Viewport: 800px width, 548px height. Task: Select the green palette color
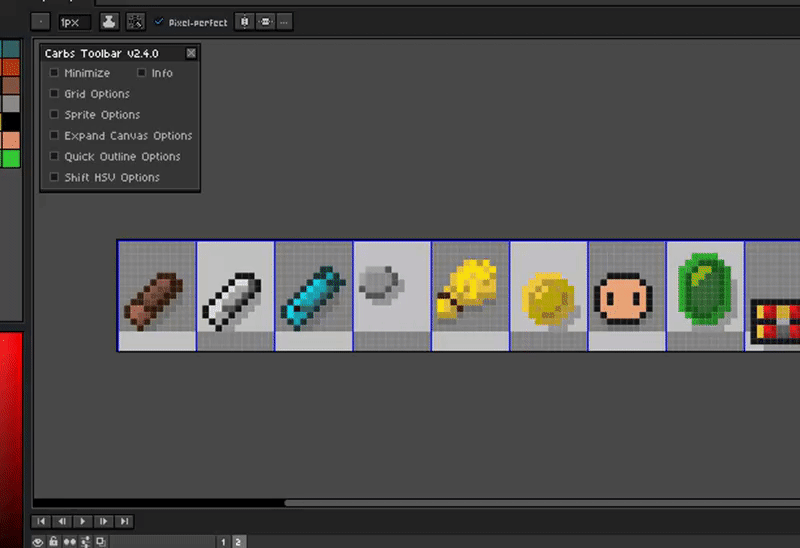tap(11, 159)
